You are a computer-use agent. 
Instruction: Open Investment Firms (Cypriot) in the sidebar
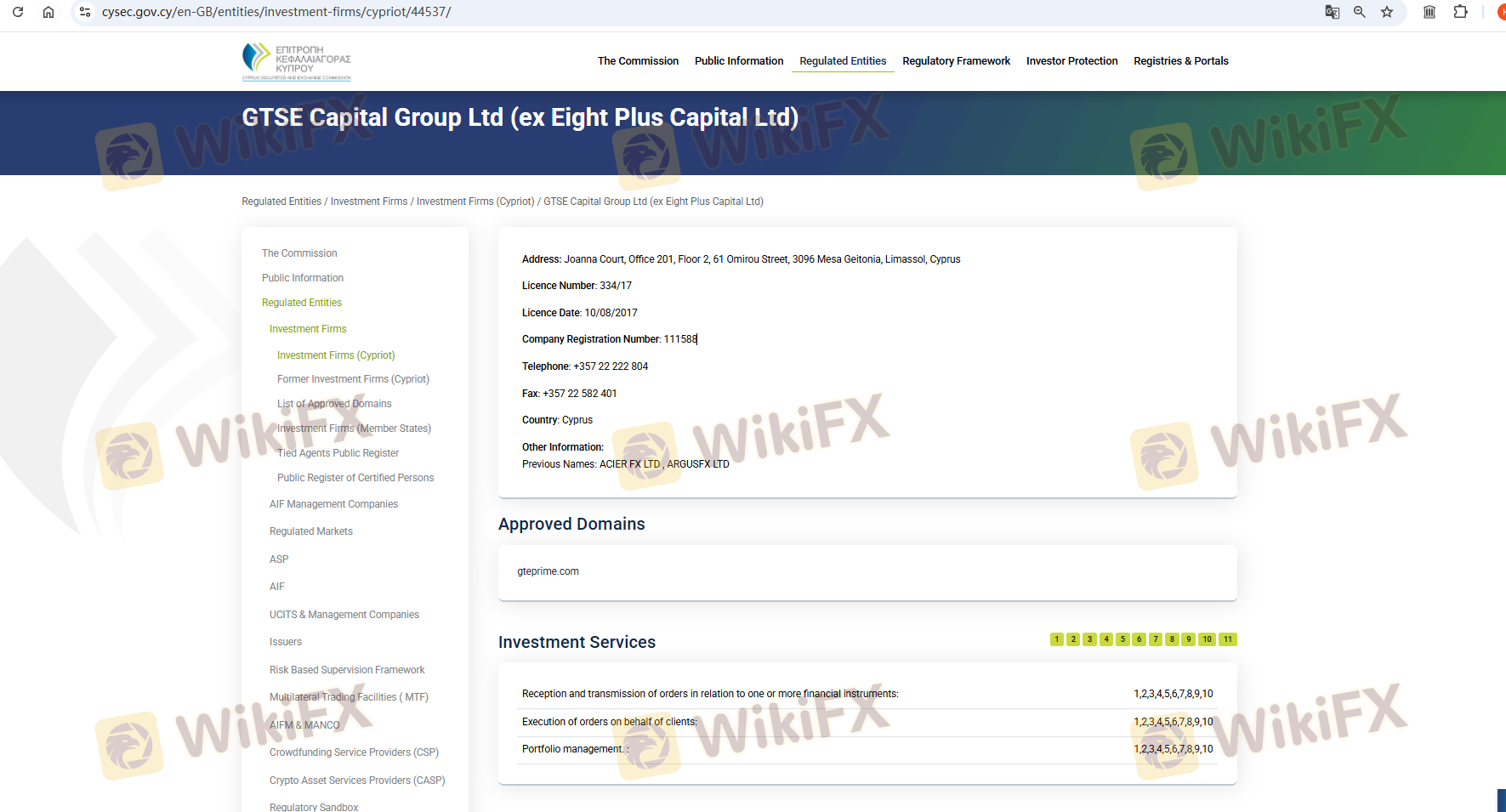point(336,355)
